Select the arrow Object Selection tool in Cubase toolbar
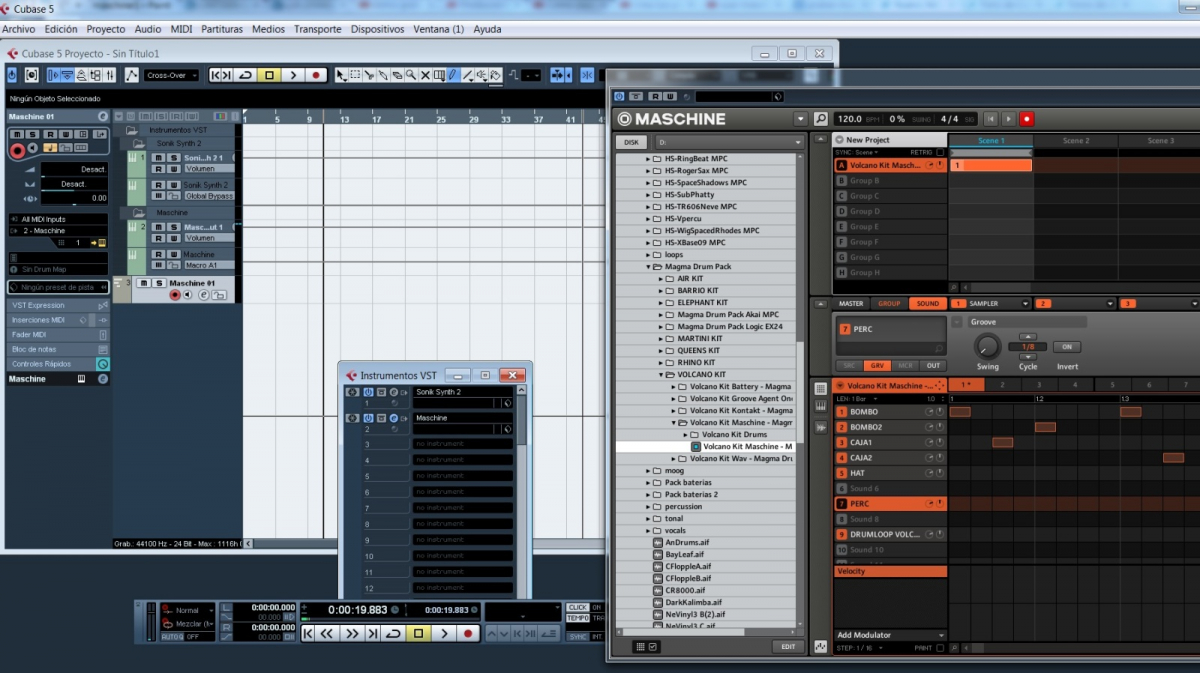Viewport: 1200px width, 673px height. click(x=340, y=75)
